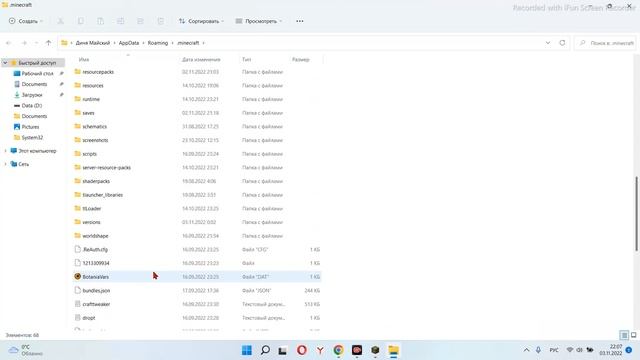Screen dimensions: 640x360
Task: Sort by the Тип column header
Action: tap(246, 60)
